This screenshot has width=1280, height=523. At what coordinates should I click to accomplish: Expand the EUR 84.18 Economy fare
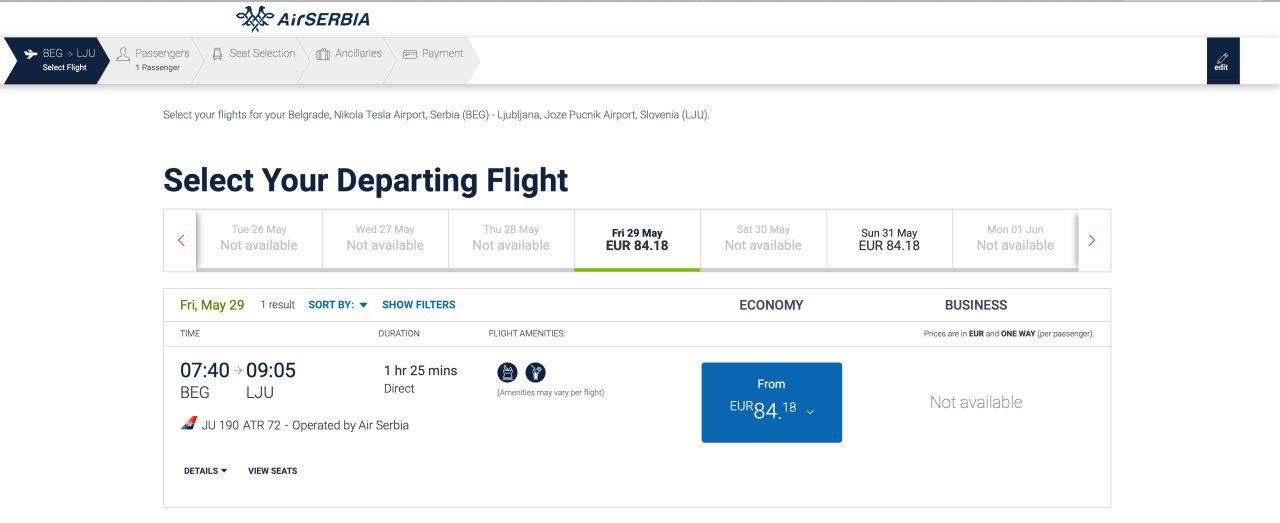(772, 402)
